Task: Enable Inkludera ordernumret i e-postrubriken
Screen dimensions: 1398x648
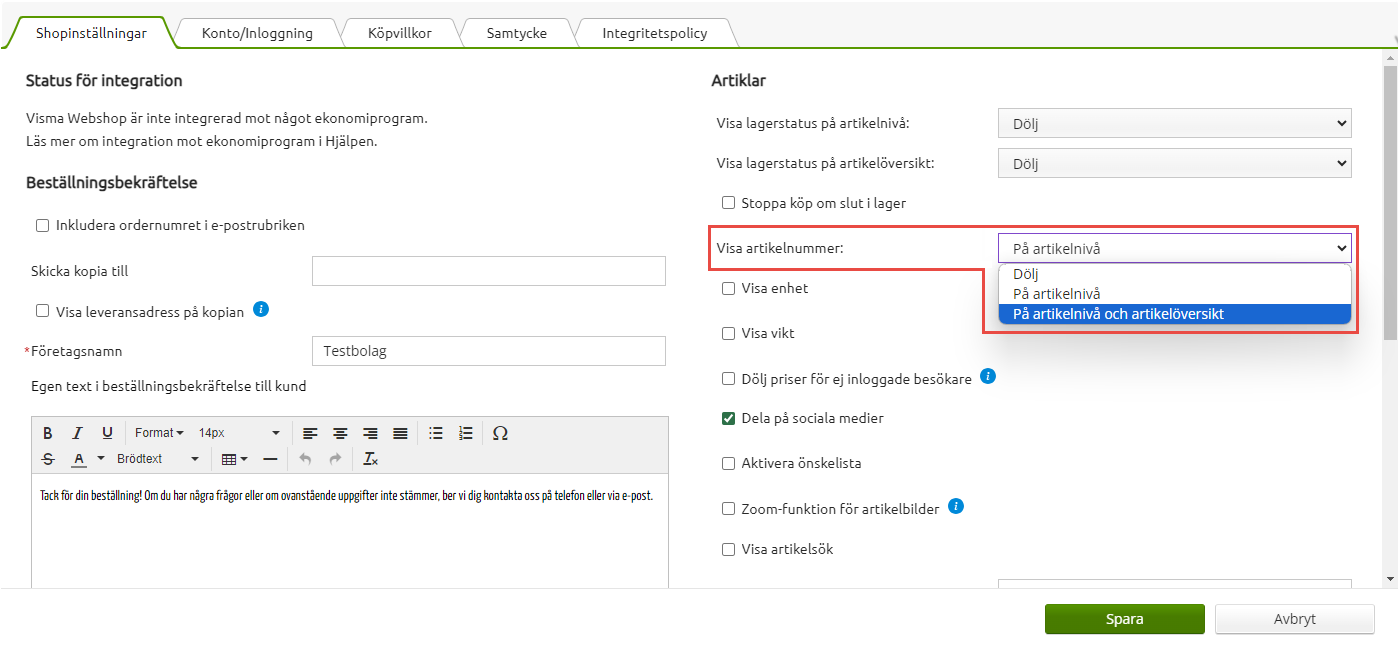Action: coord(42,226)
